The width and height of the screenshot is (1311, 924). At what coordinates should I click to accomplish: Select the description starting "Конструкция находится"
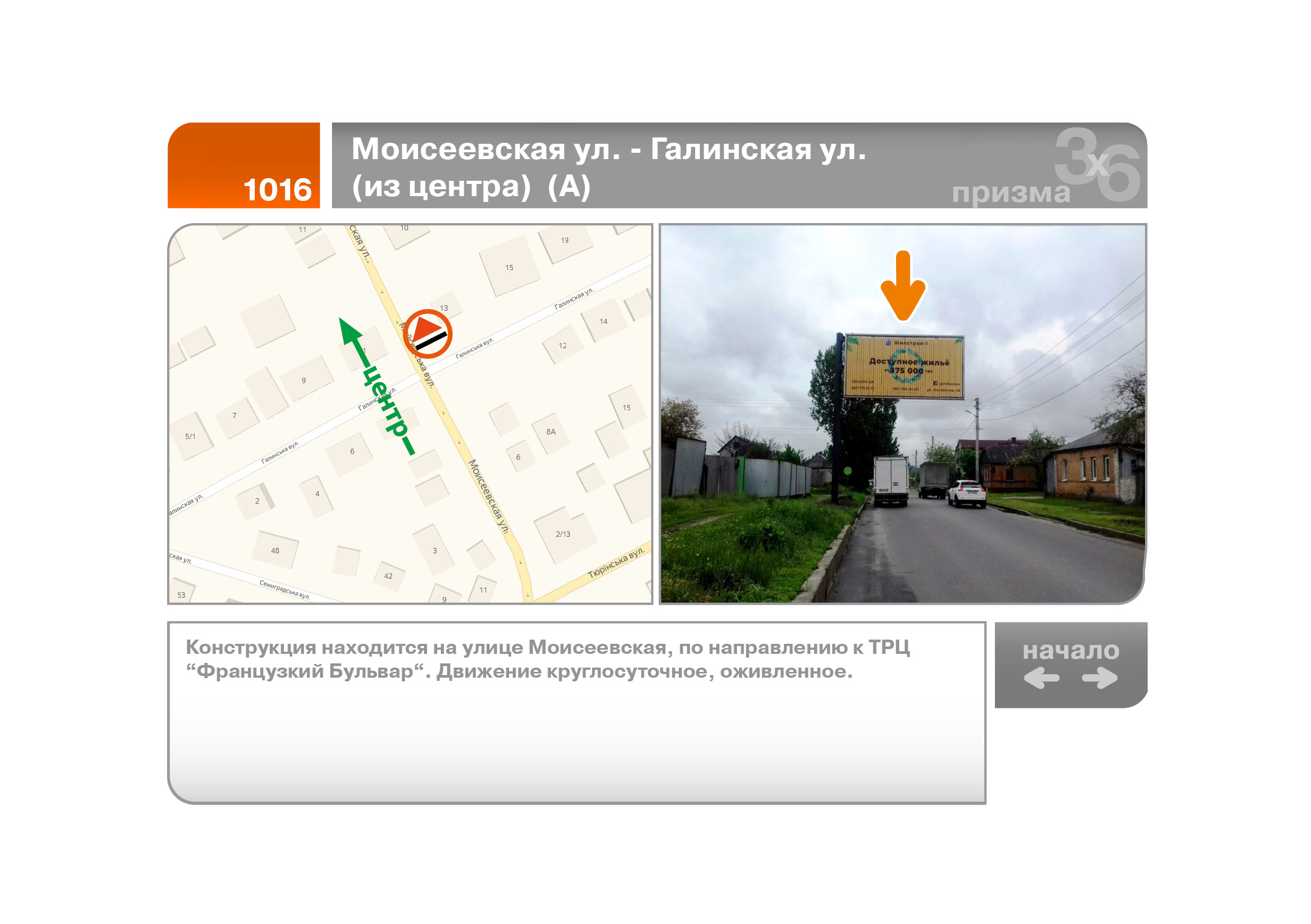click(548, 659)
